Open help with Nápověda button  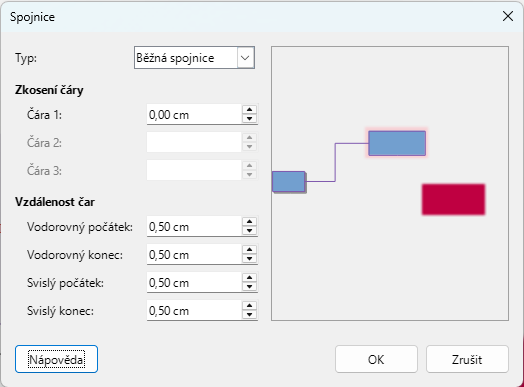point(56,359)
